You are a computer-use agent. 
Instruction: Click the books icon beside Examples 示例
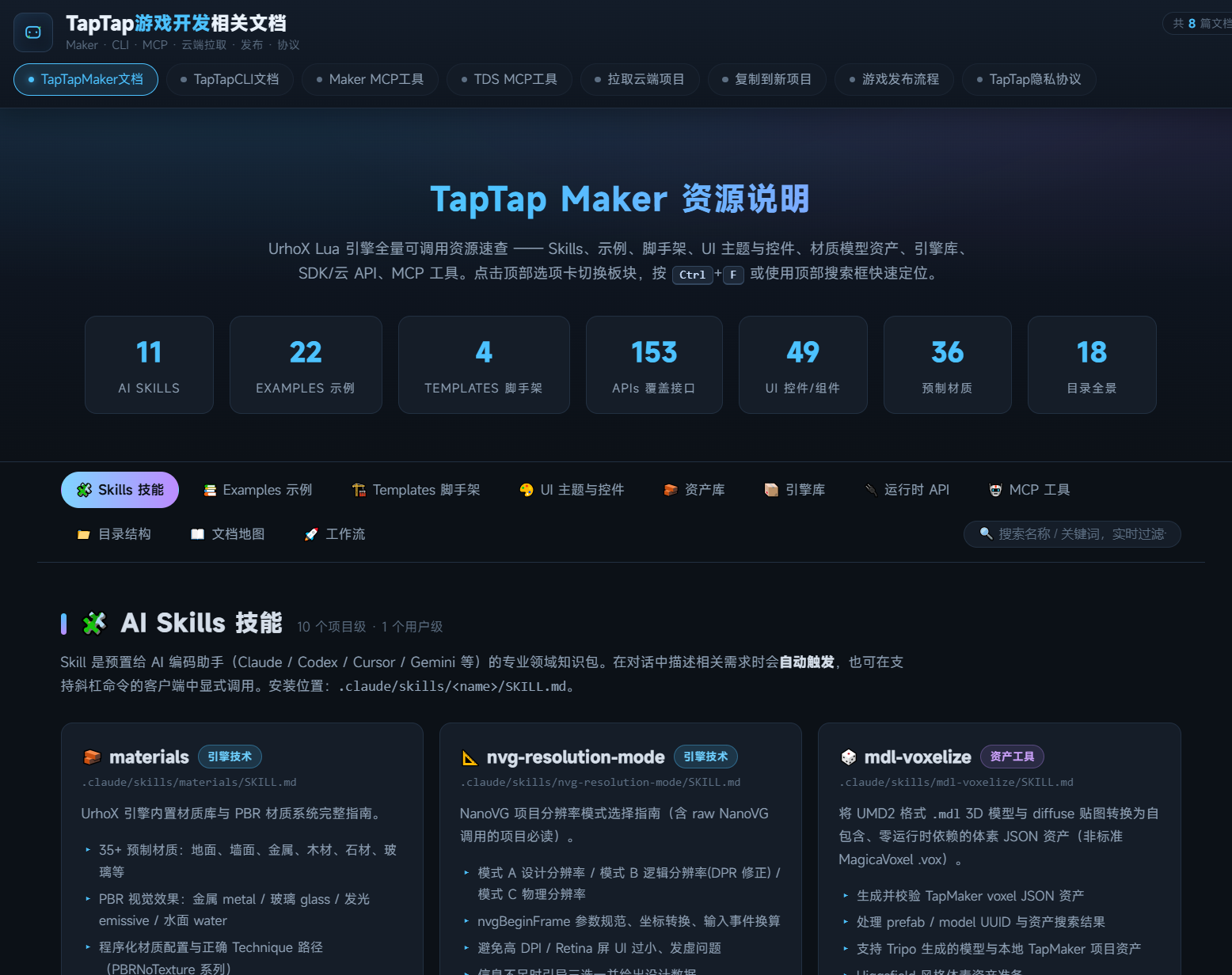(x=210, y=491)
